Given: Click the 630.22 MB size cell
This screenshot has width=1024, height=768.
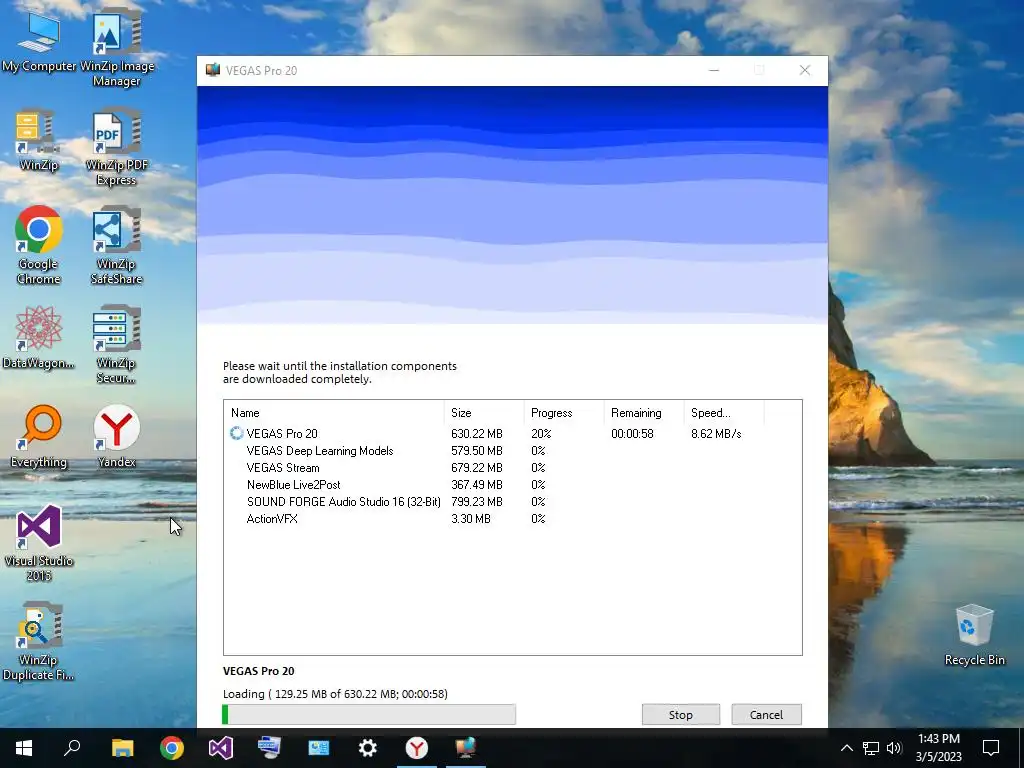Looking at the screenshot, I should click(x=477, y=434).
